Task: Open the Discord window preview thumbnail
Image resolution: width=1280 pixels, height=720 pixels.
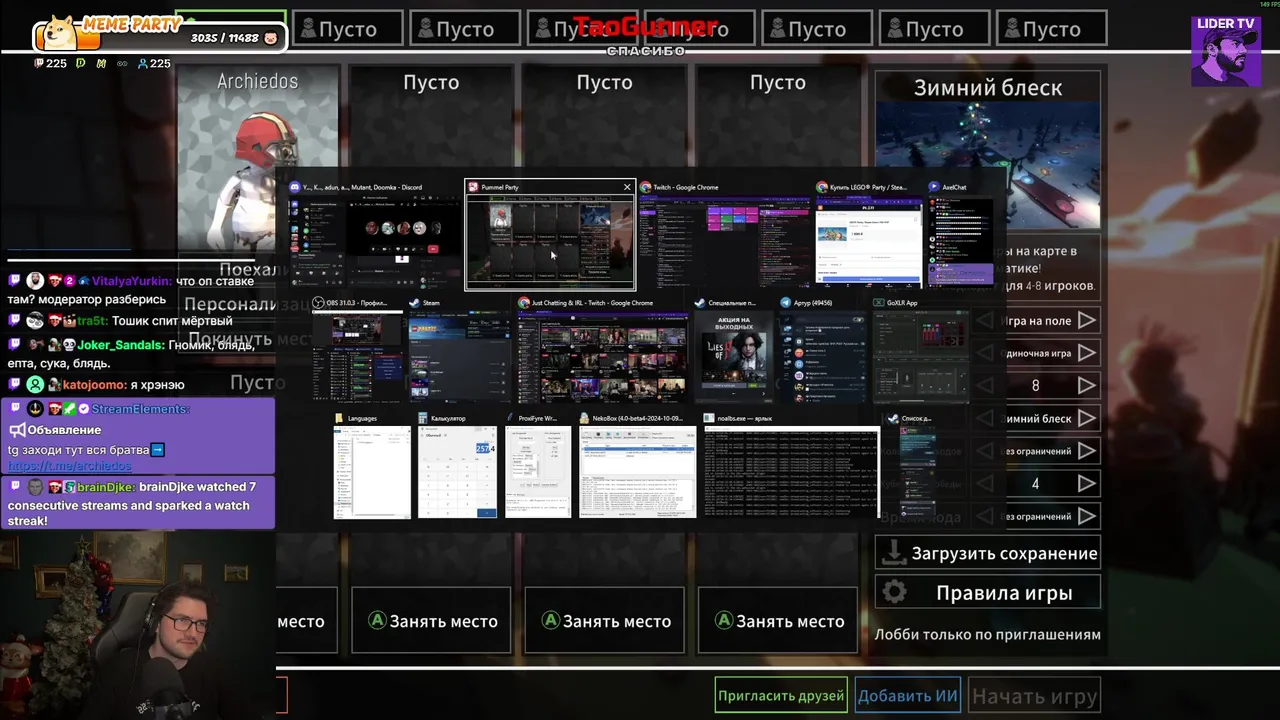Action: coord(374,242)
